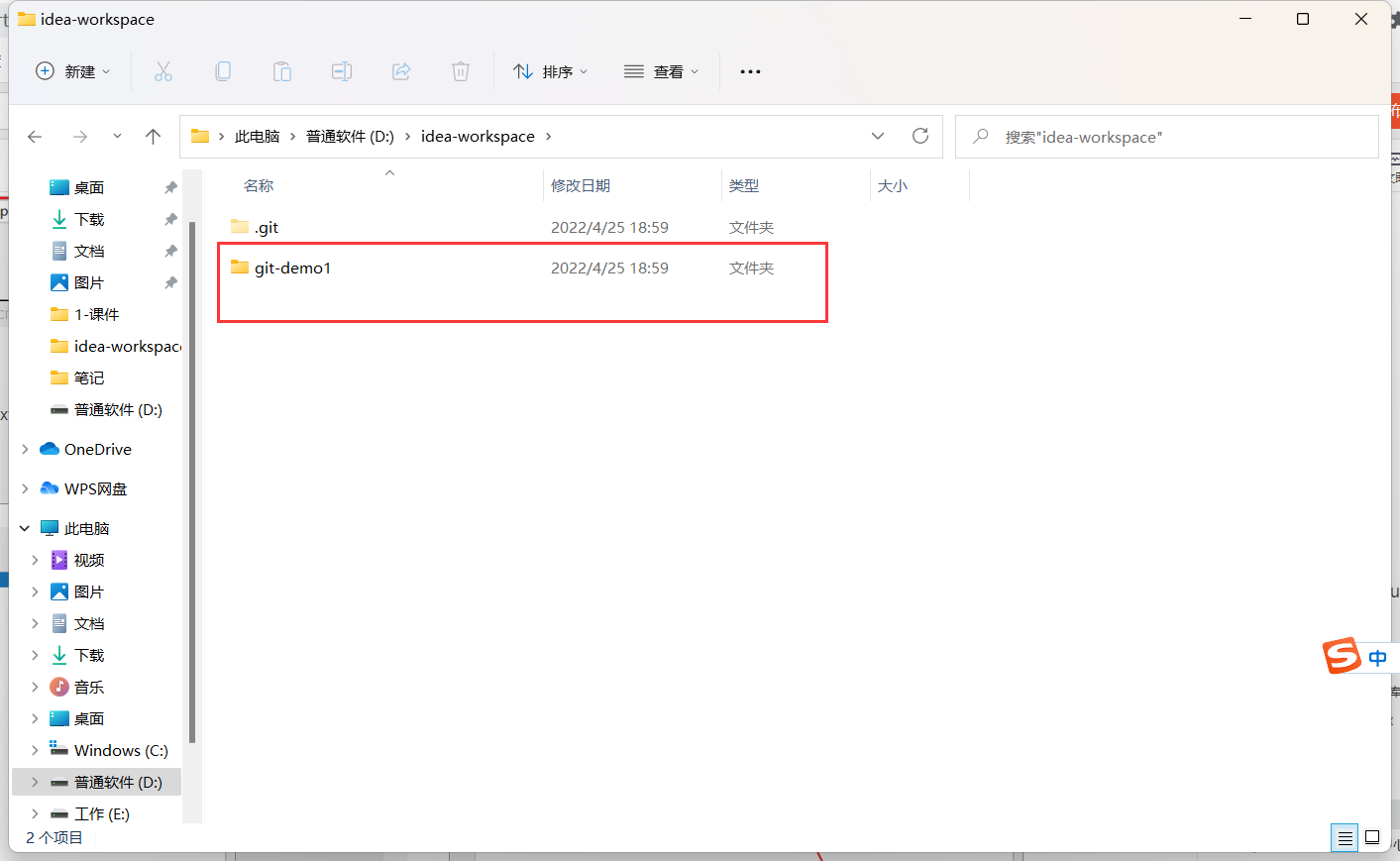Open the 新建 (New) menu
Screen dimensions: 1400x861
pyautogui.click(x=73, y=71)
